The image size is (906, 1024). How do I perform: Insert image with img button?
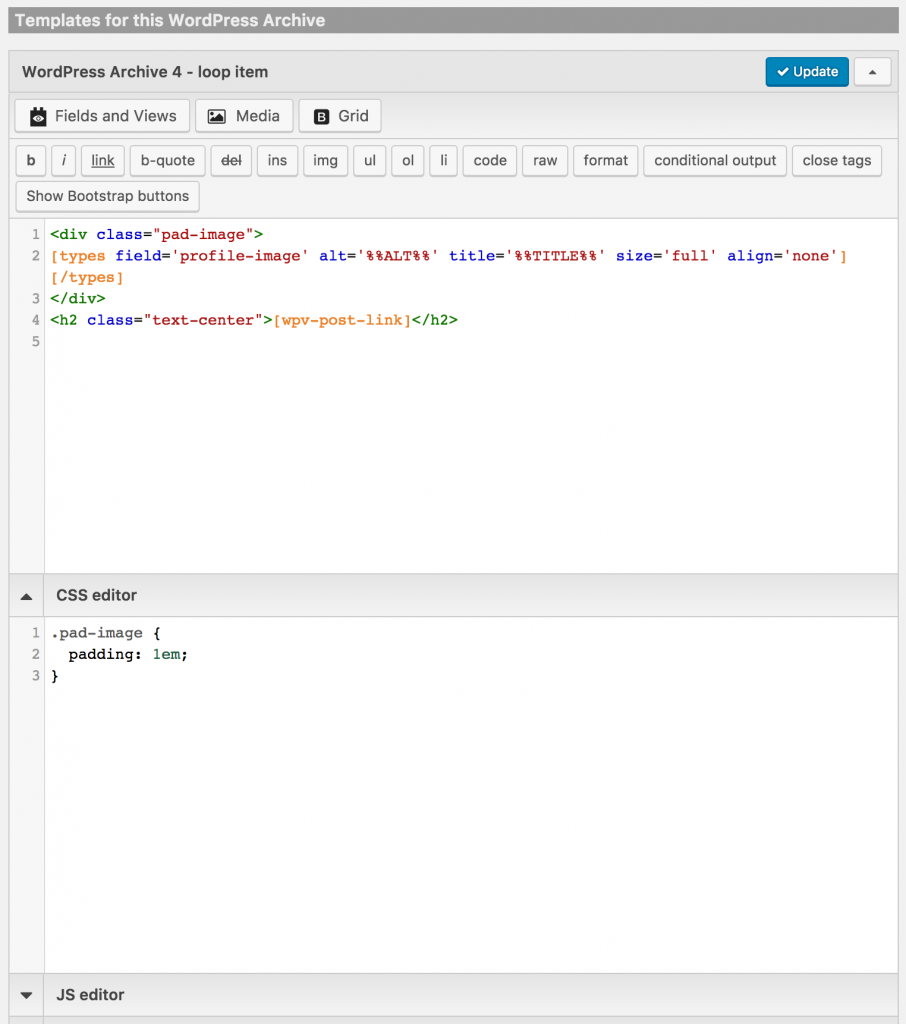click(x=325, y=161)
